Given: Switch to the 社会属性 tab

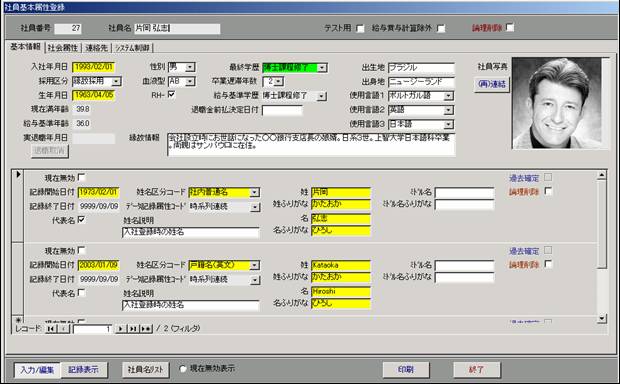Looking at the screenshot, I should (62, 48).
